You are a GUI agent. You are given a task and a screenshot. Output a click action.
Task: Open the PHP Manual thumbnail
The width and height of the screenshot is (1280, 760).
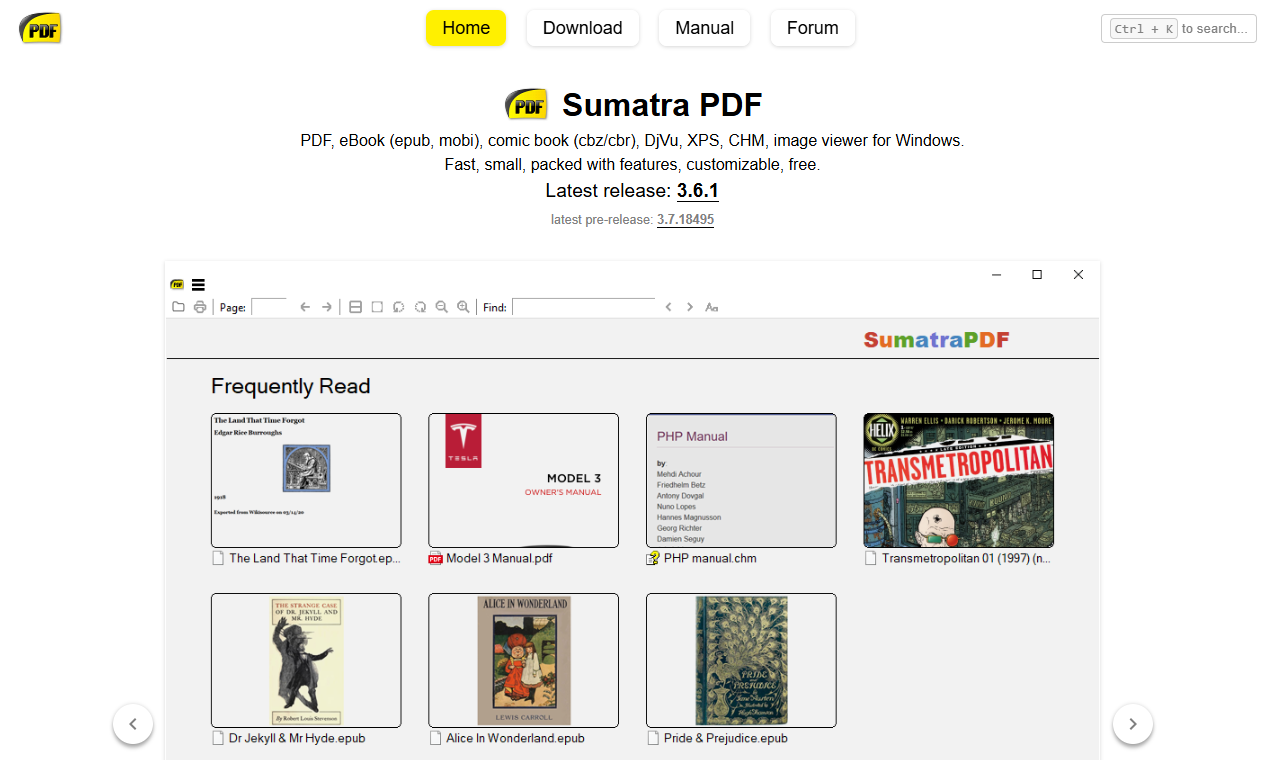coord(741,480)
